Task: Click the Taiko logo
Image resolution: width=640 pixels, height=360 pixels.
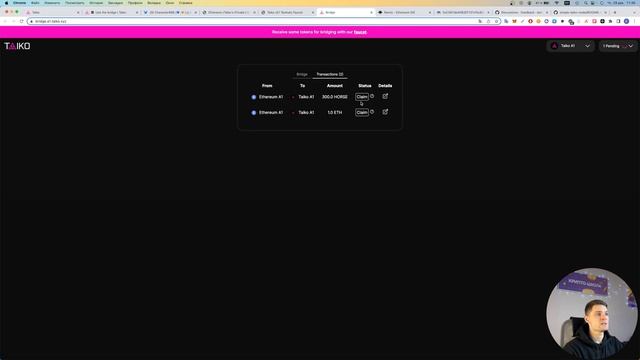Action: click(17, 46)
